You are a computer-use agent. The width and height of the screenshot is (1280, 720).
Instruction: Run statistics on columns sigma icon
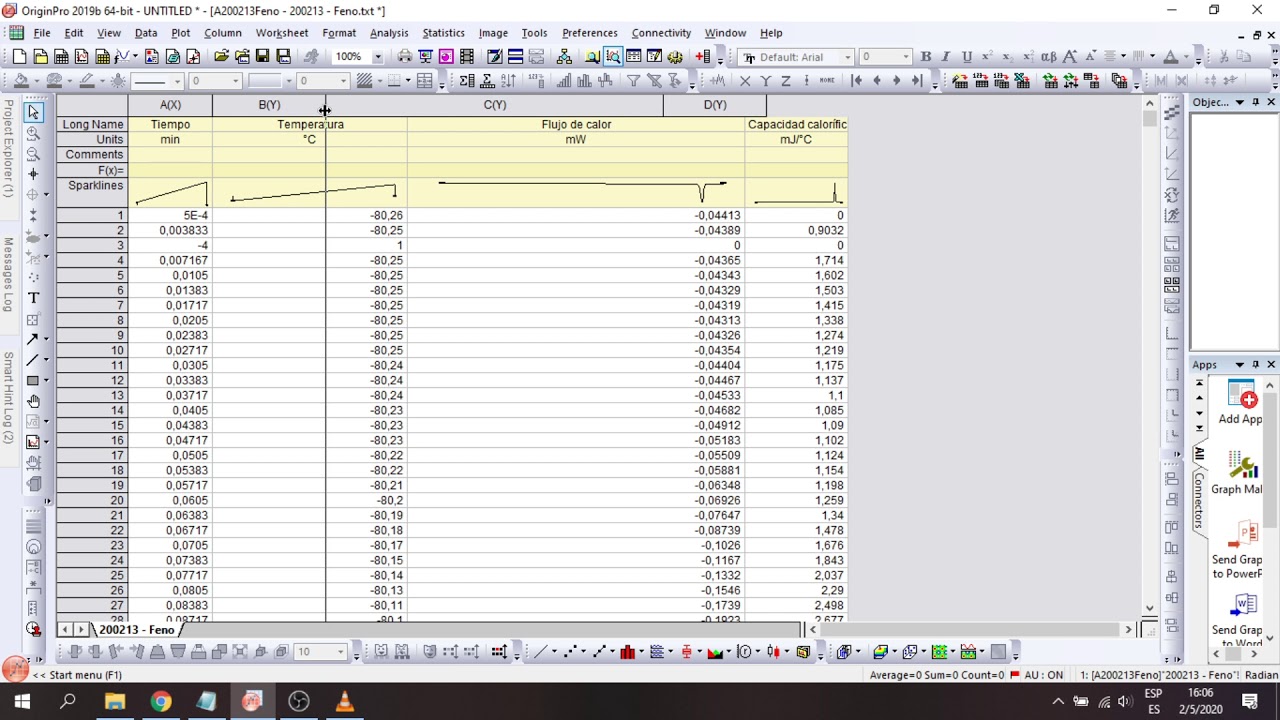point(466,80)
